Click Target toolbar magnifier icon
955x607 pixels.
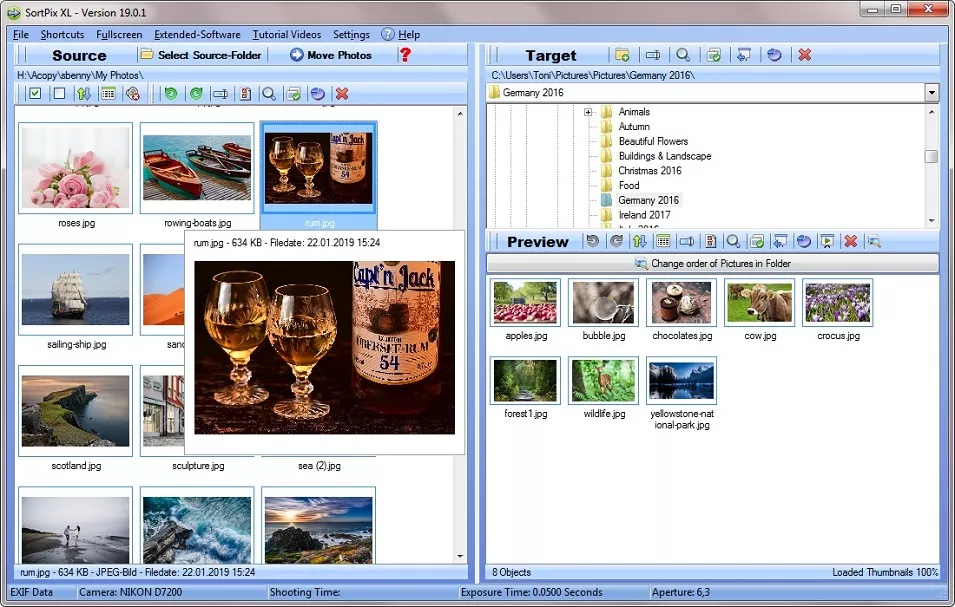683,55
